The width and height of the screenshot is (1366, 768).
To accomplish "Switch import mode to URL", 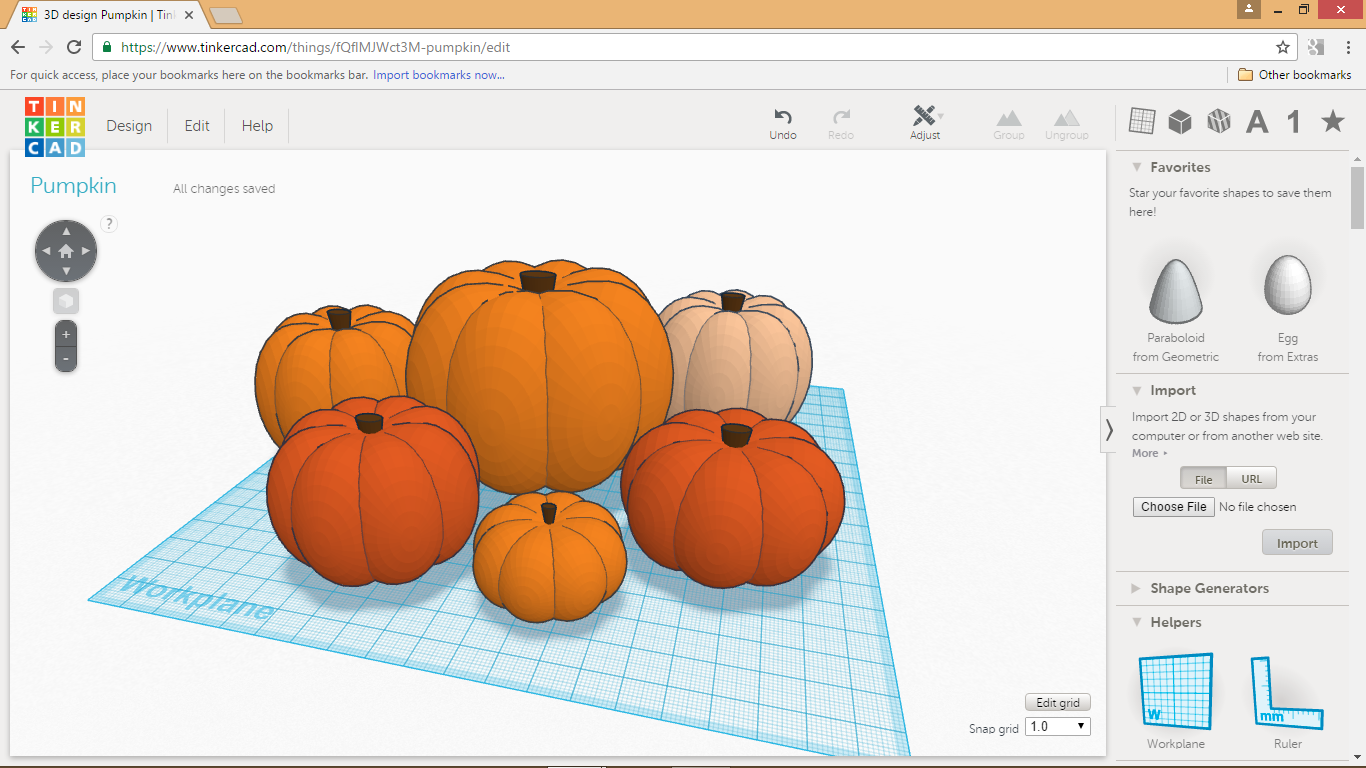I will [x=1251, y=478].
